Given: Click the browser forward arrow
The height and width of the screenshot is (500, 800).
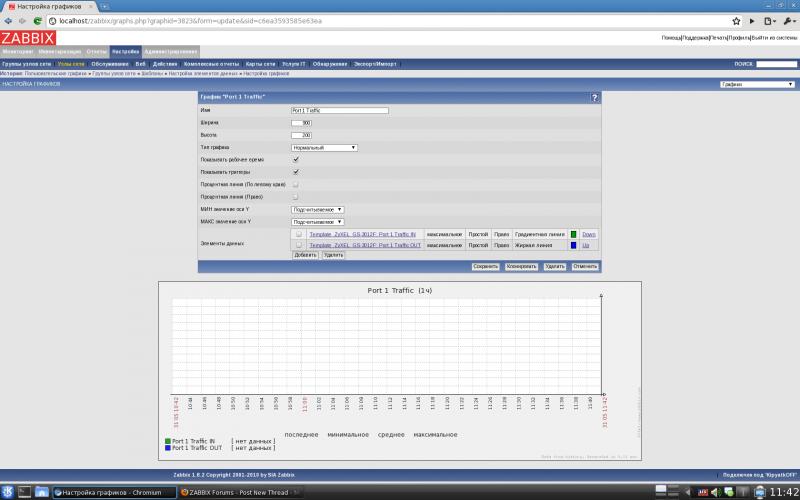Looking at the screenshot, I should click(x=22, y=20).
